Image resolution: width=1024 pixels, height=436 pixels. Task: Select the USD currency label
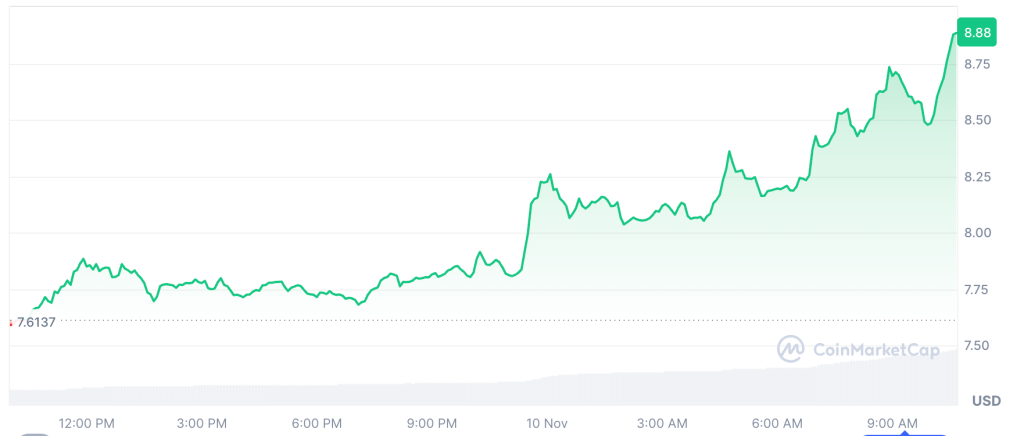coord(985,401)
